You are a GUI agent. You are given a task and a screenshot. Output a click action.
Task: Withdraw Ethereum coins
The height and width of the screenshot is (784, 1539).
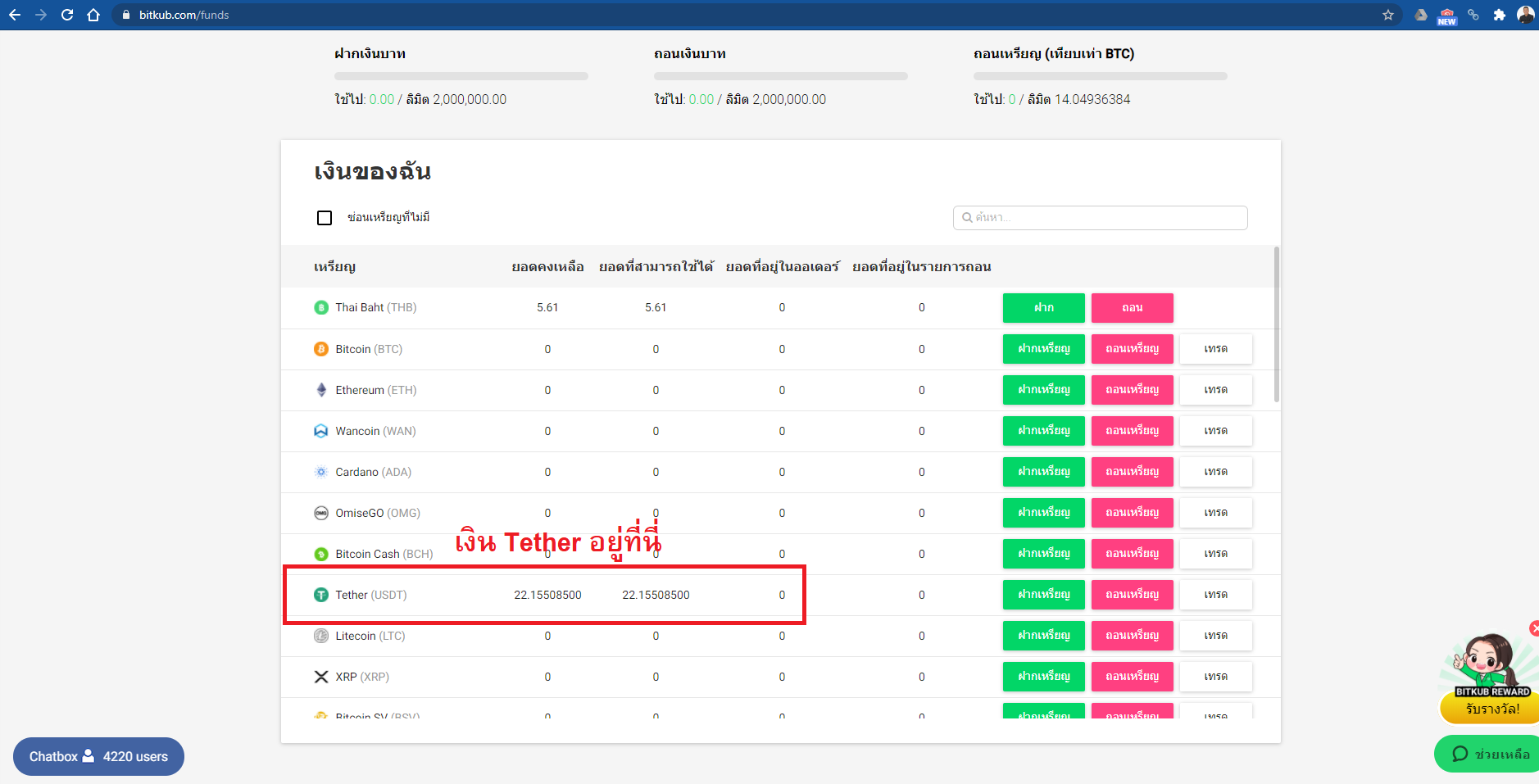click(x=1133, y=390)
